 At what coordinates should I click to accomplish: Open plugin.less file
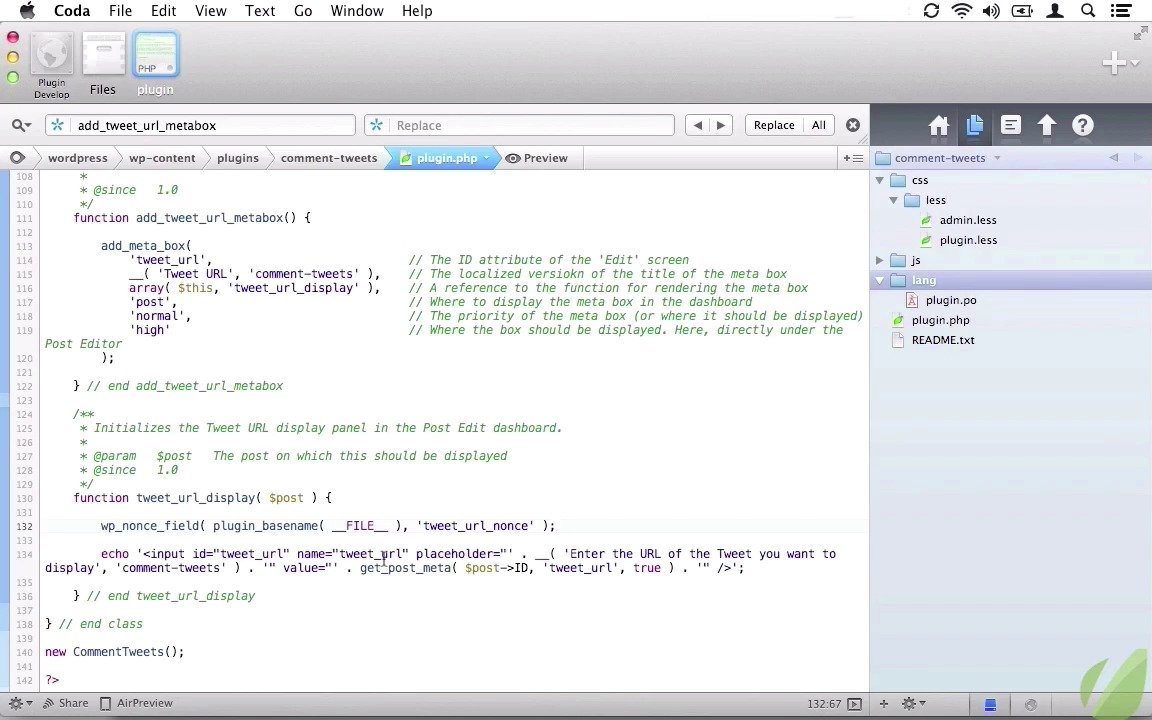tap(968, 240)
